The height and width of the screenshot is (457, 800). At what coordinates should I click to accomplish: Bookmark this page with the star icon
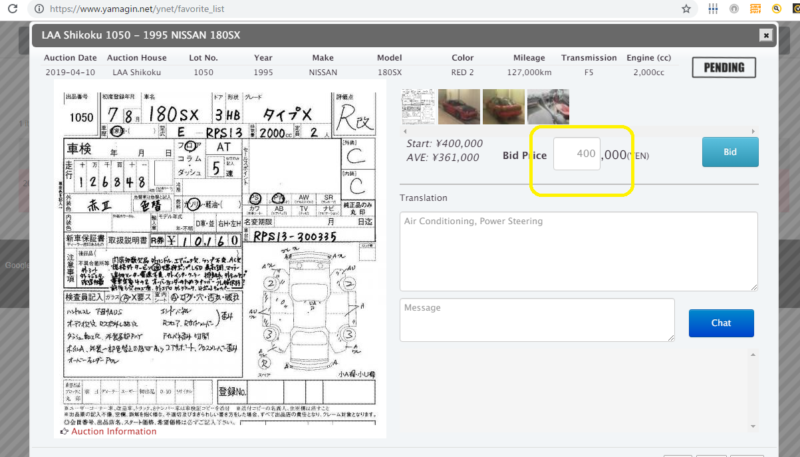tap(686, 9)
